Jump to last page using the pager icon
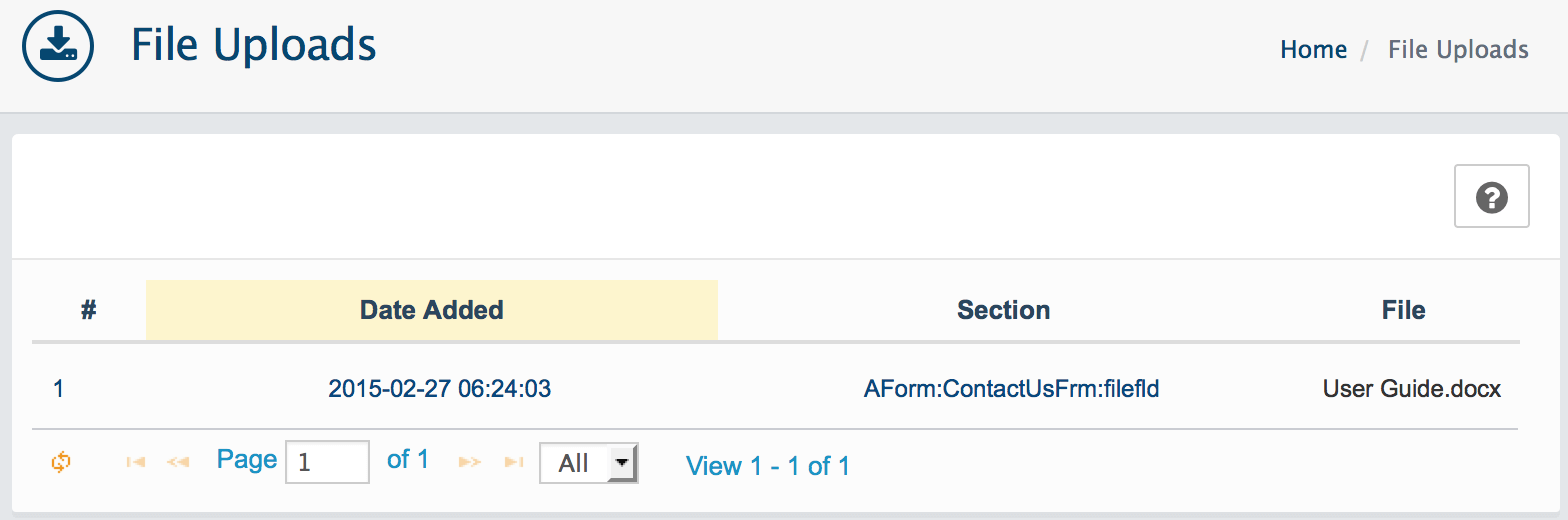 click(514, 462)
